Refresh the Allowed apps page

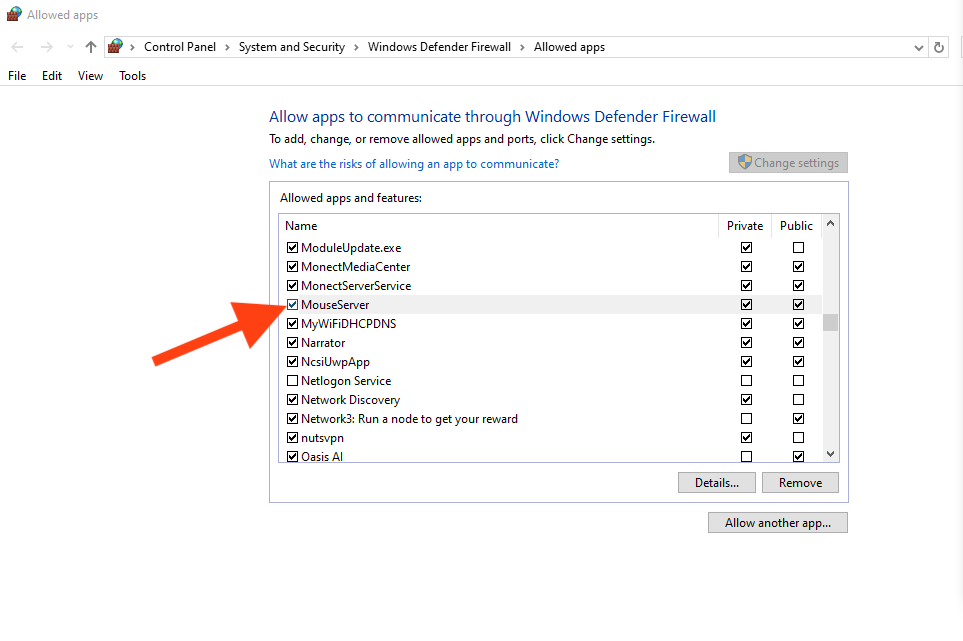pyautogui.click(x=938, y=47)
